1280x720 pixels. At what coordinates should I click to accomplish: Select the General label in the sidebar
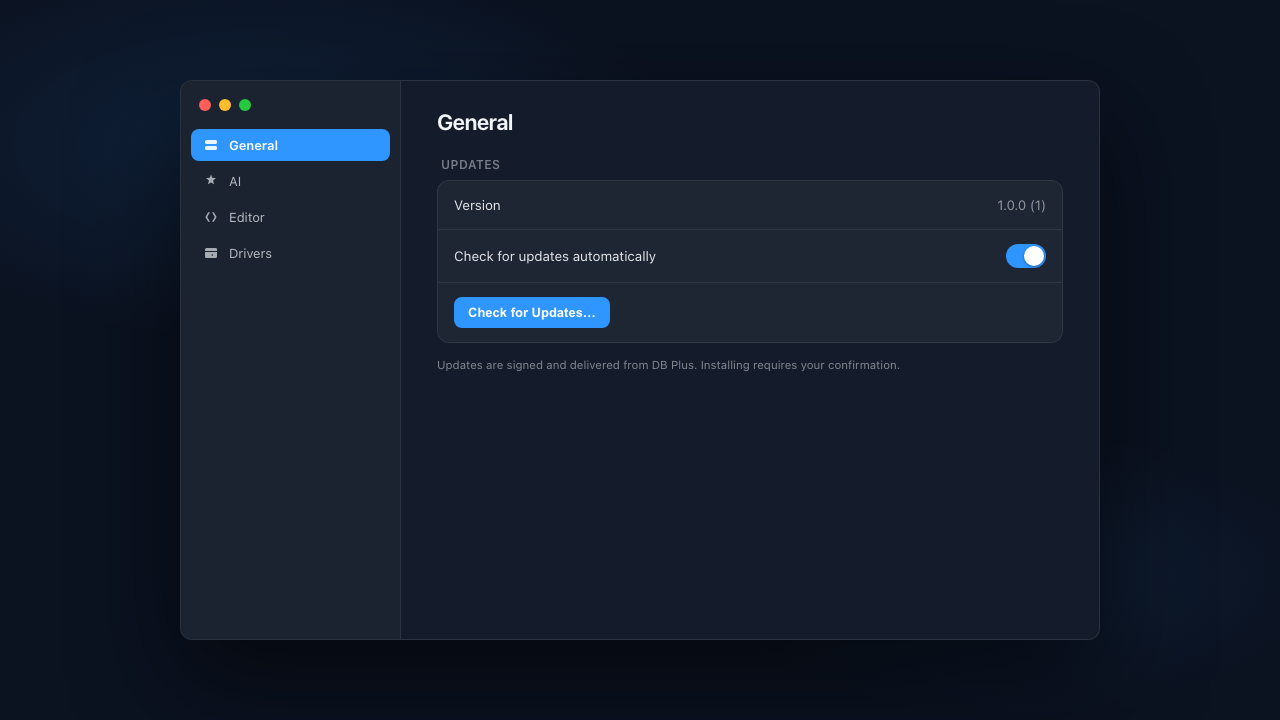(x=253, y=145)
